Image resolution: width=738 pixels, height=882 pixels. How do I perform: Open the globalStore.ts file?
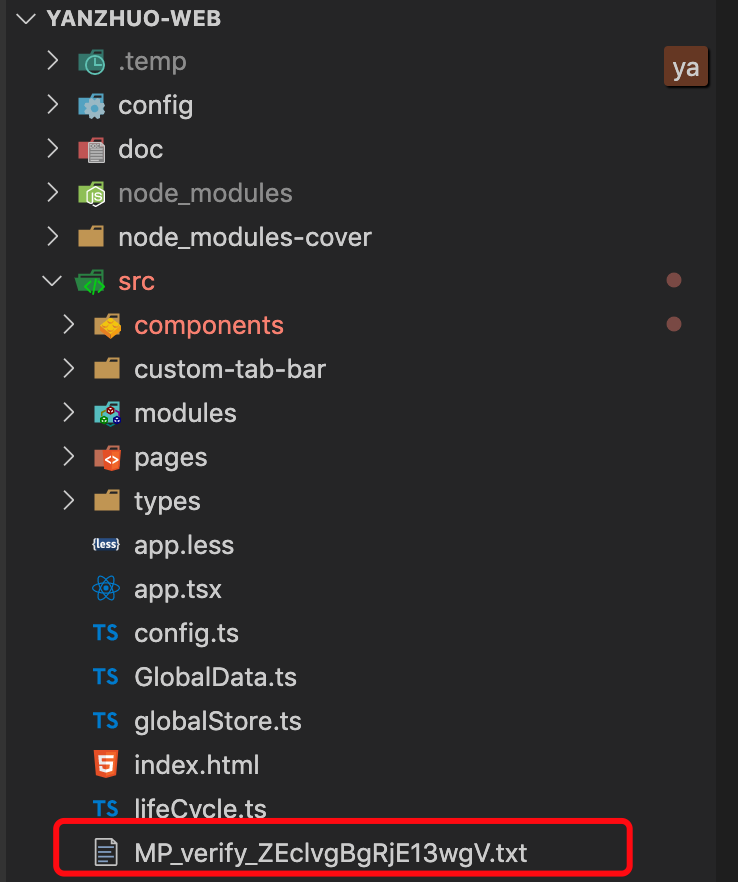tap(218, 721)
